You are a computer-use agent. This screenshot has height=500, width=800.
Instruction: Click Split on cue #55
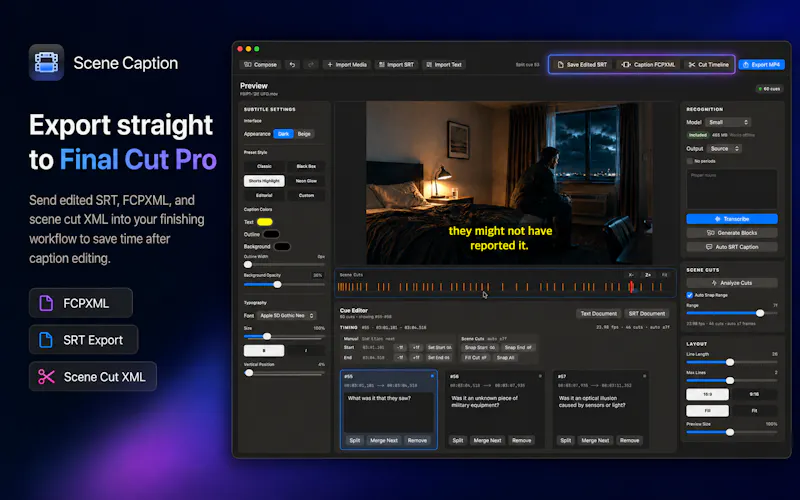coord(355,440)
